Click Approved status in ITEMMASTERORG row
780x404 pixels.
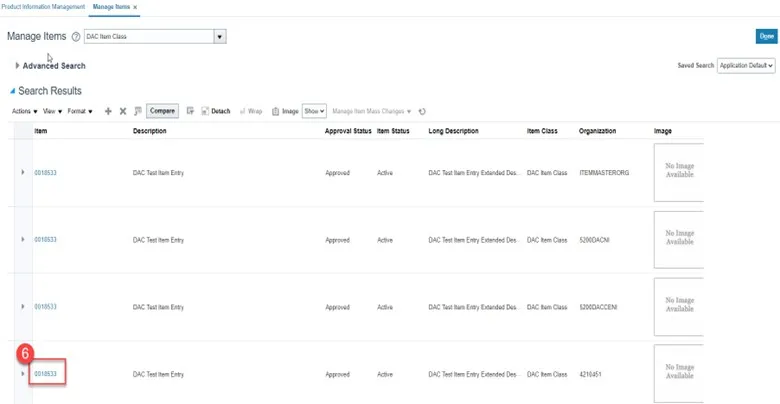[337, 173]
